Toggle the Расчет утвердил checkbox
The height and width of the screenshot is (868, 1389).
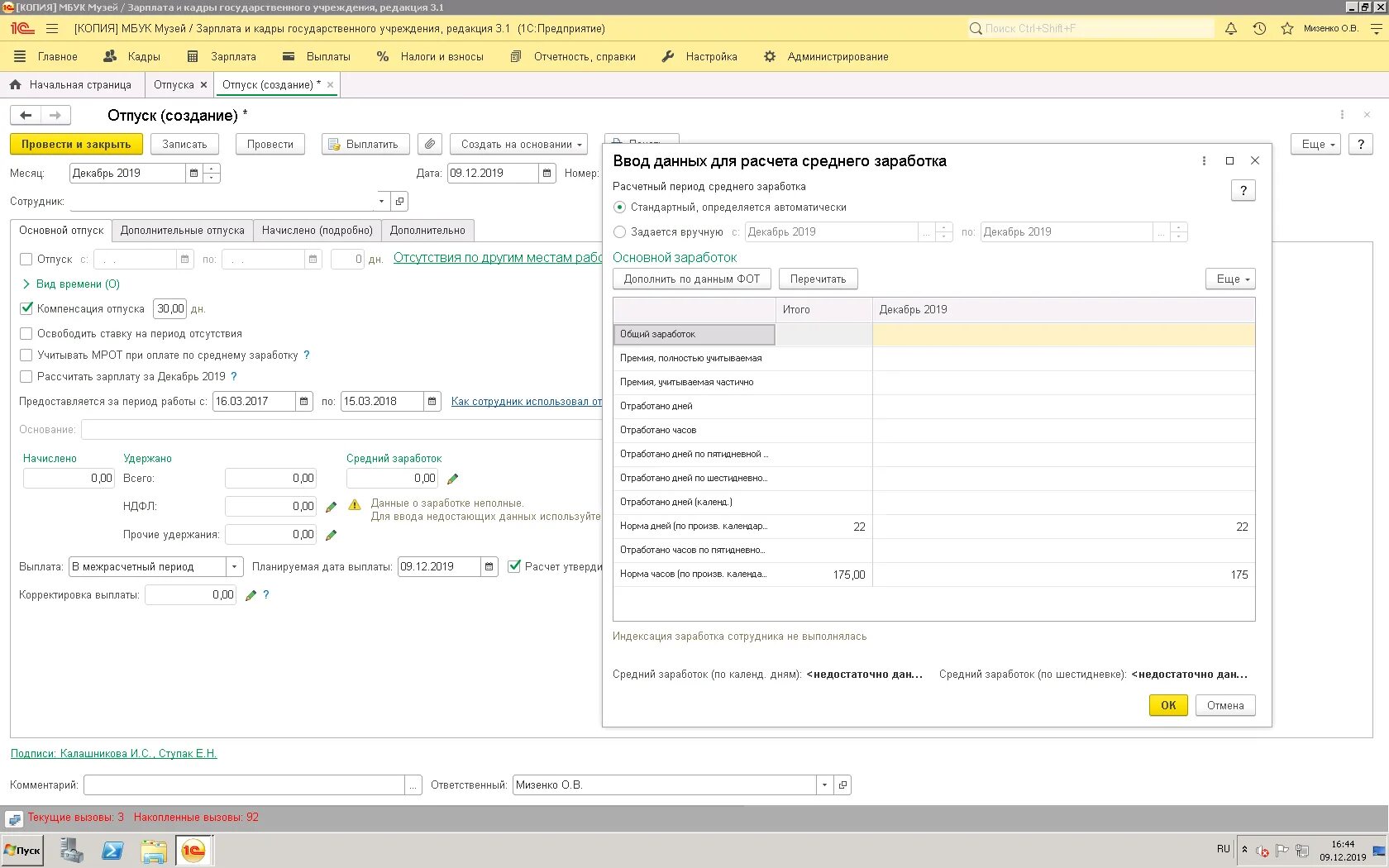514,566
